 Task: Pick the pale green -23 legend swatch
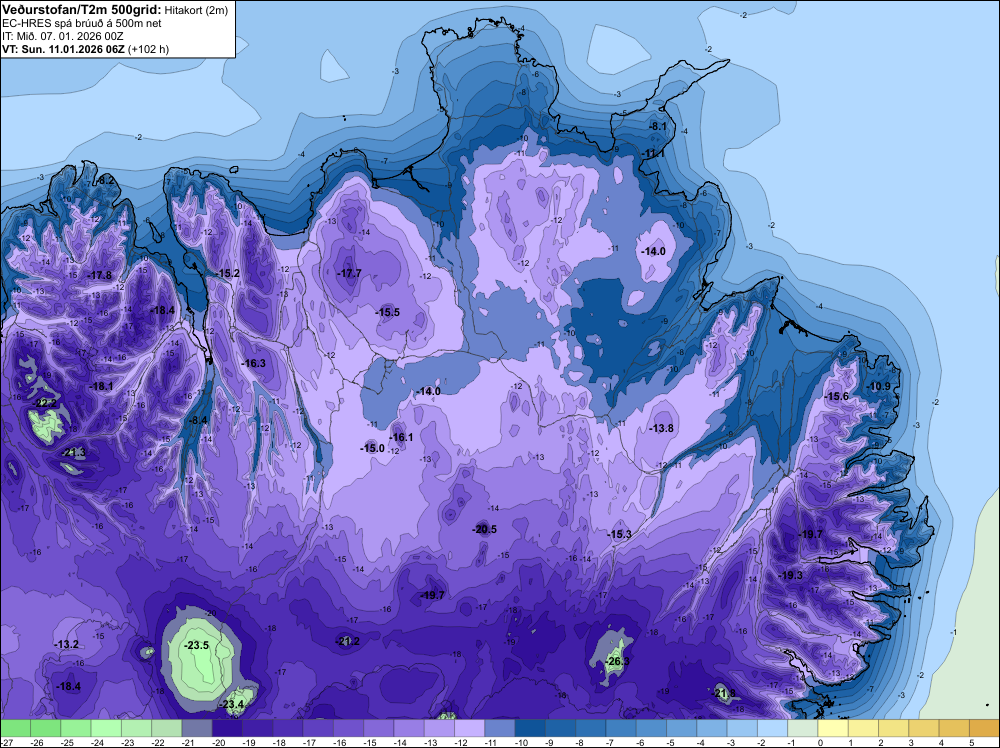point(136,728)
